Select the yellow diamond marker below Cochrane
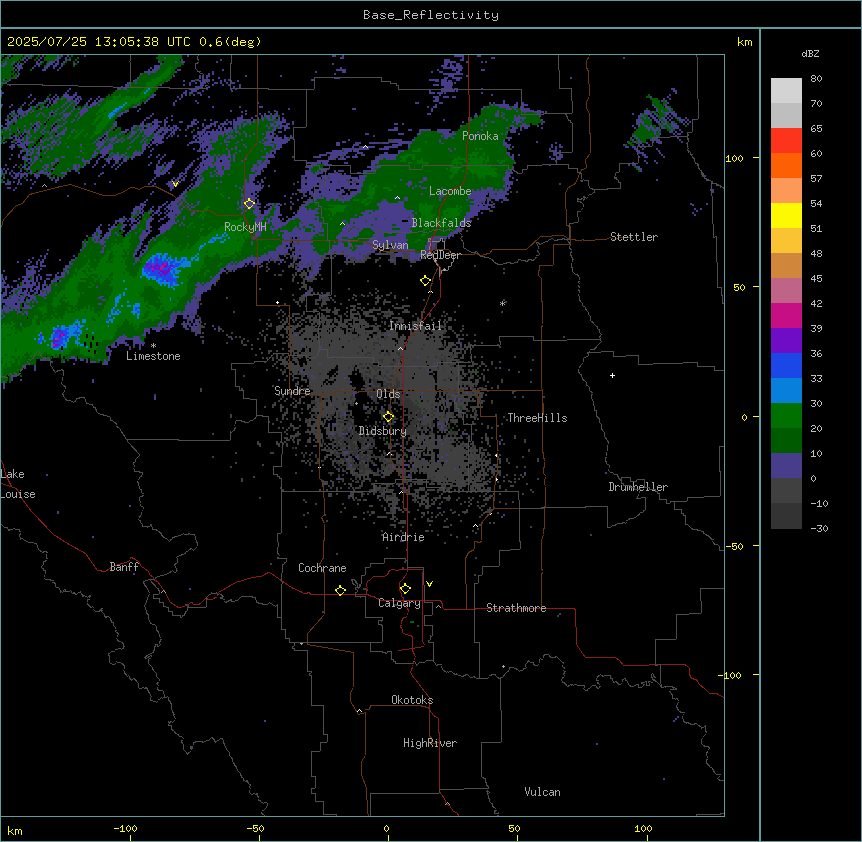 point(340,590)
